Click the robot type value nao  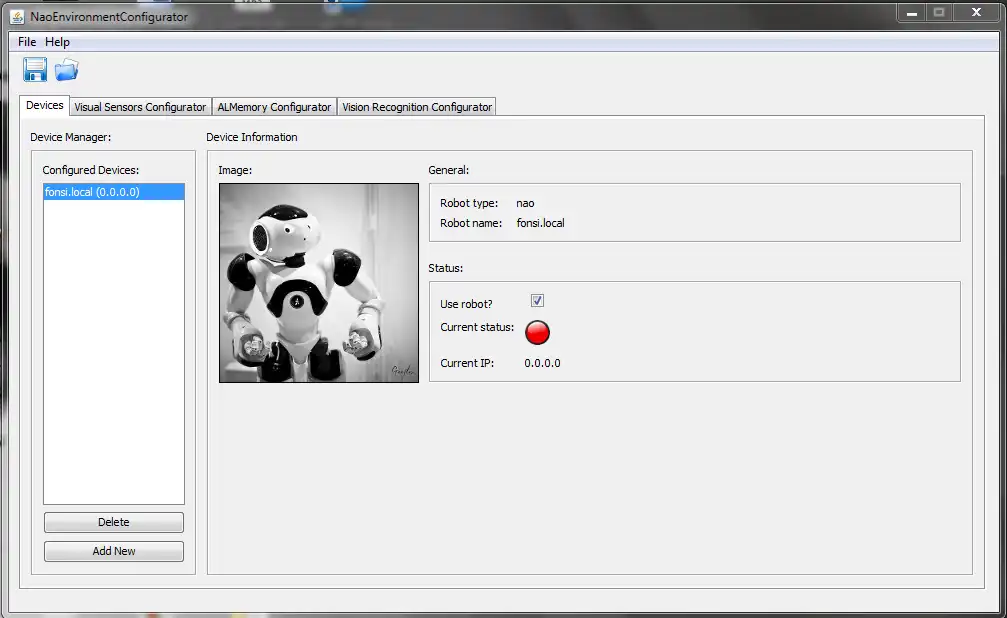[525, 203]
